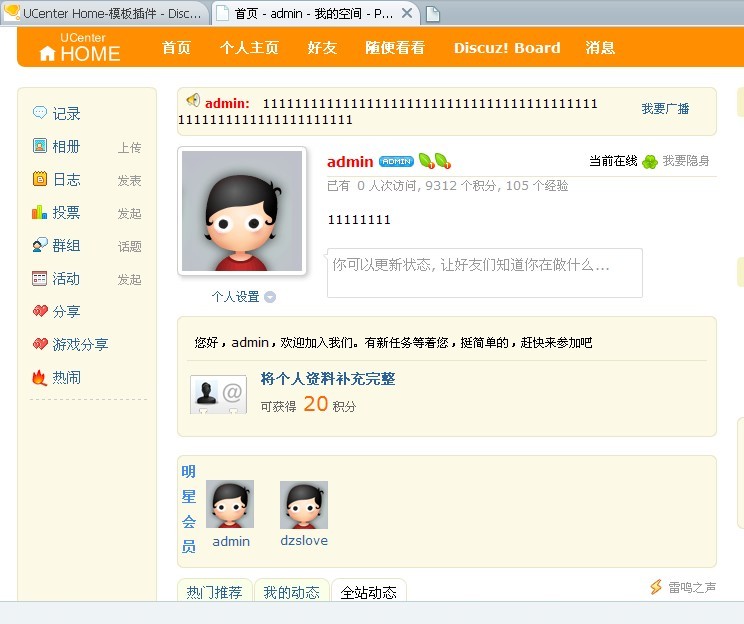This screenshot has height=624, width=744.
Task: Click the admin star member name
Action: pos(231,541)
